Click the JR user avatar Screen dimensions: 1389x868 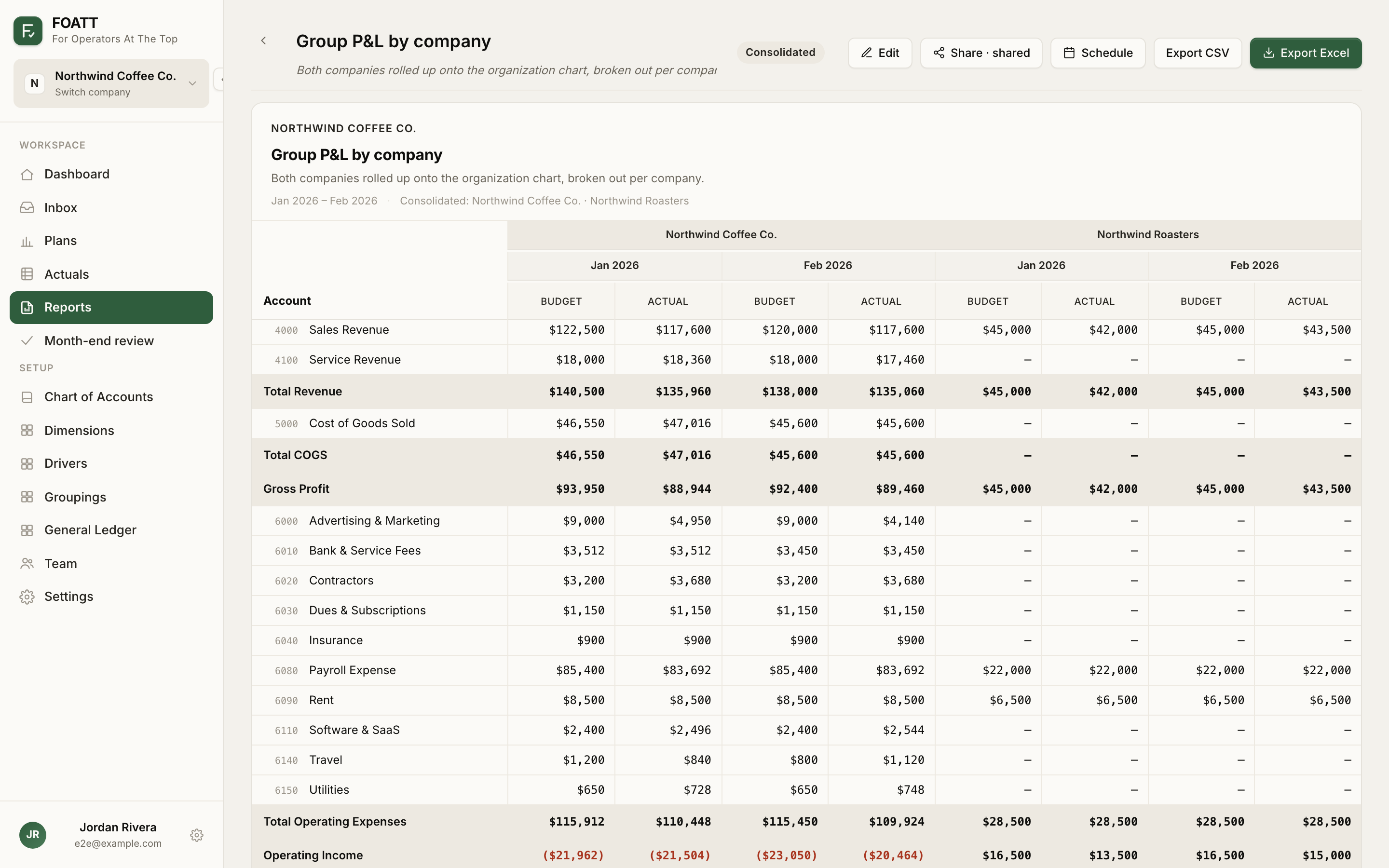(33, 835)
